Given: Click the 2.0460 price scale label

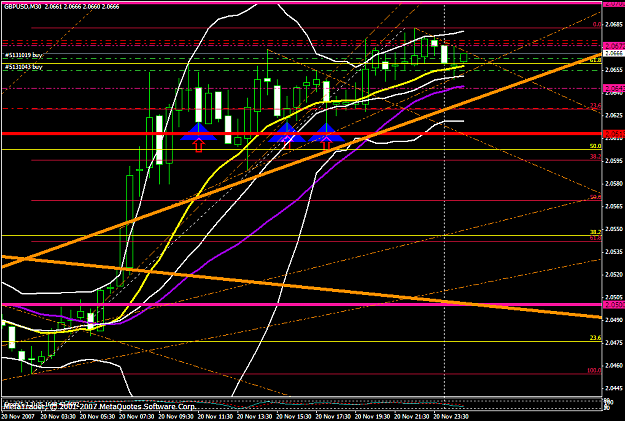Looking at the screenshot, I should click(x=614, y=365).
